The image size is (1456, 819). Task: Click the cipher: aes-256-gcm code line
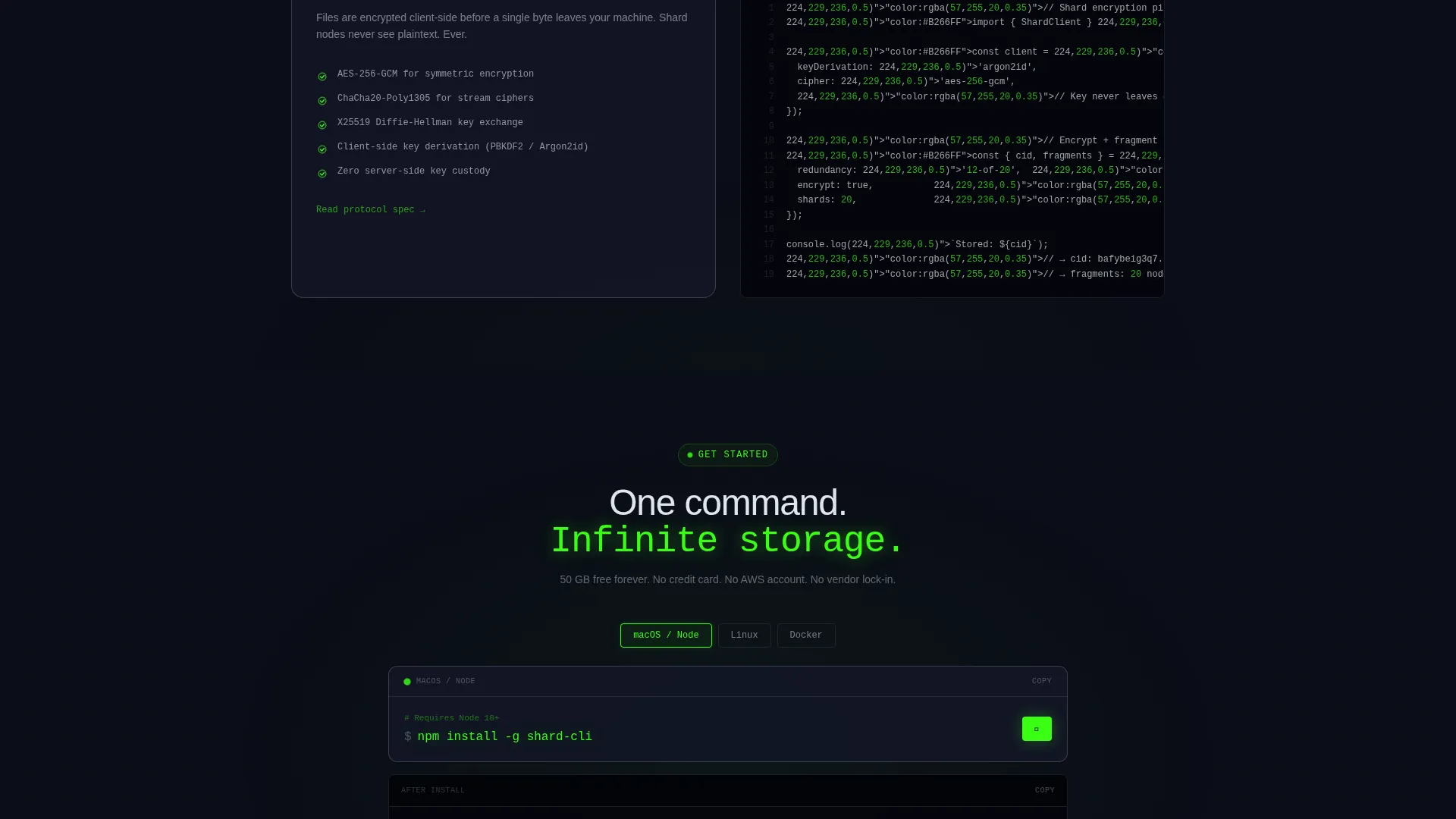pyautogui.click(x=905, y=82)
